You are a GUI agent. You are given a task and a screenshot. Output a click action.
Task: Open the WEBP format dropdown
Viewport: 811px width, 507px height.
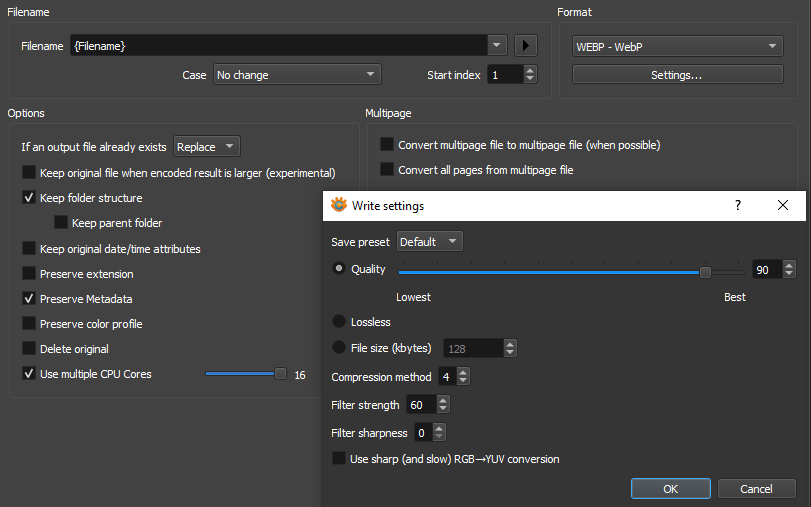click(x=677, y=46)
